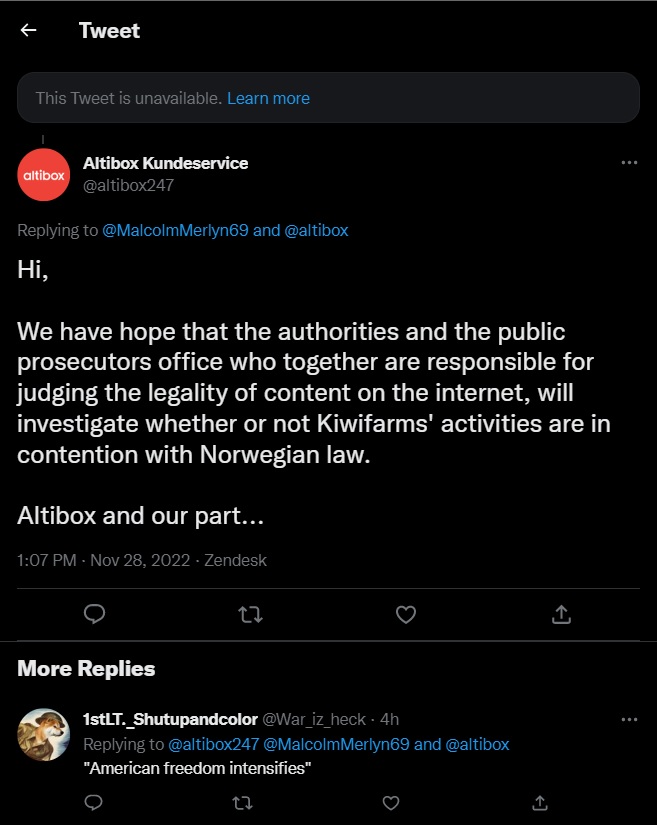Like the Altibox Kundeservice tweet
This screenshot has height=825, width=657.
click(x=405, y=614)
